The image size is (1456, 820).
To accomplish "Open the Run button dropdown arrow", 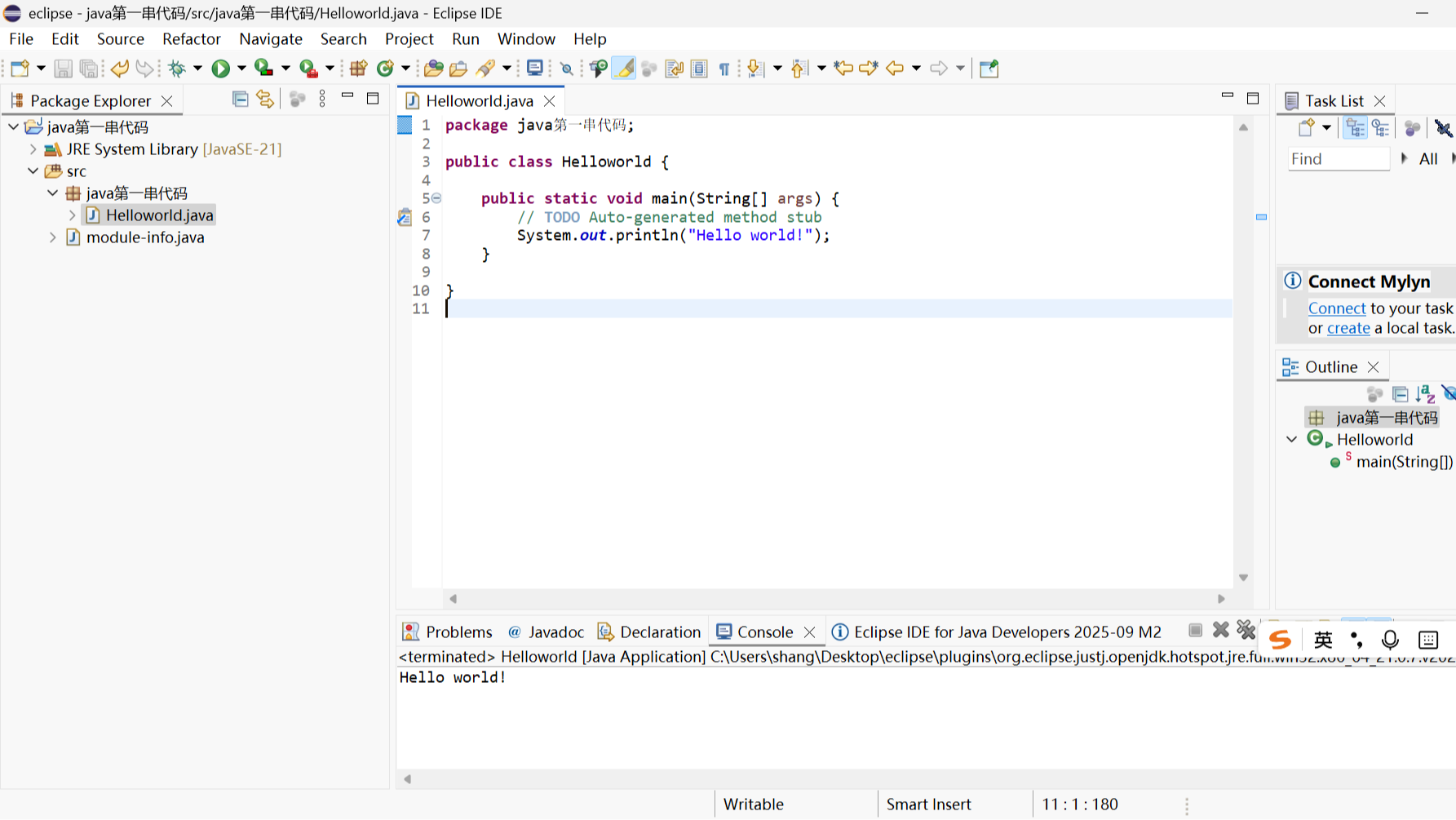I will [x=241, y=69].
